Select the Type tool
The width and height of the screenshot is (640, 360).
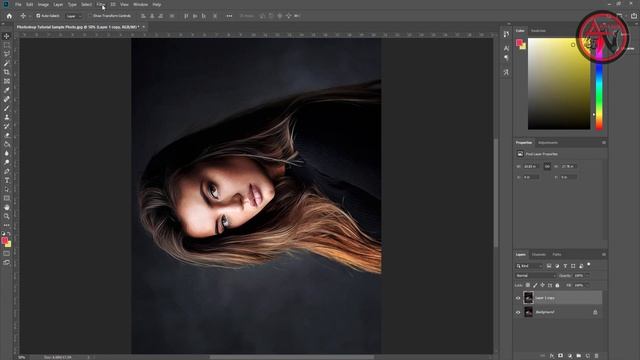pos(7,180)
